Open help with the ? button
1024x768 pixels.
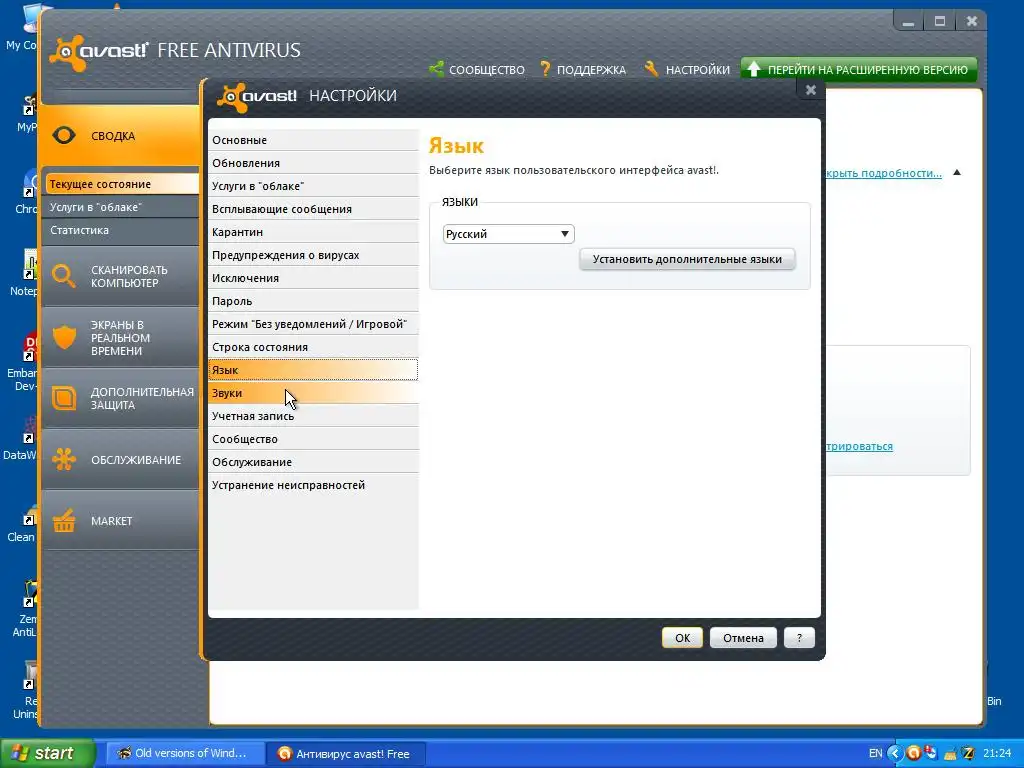(799, 638)
